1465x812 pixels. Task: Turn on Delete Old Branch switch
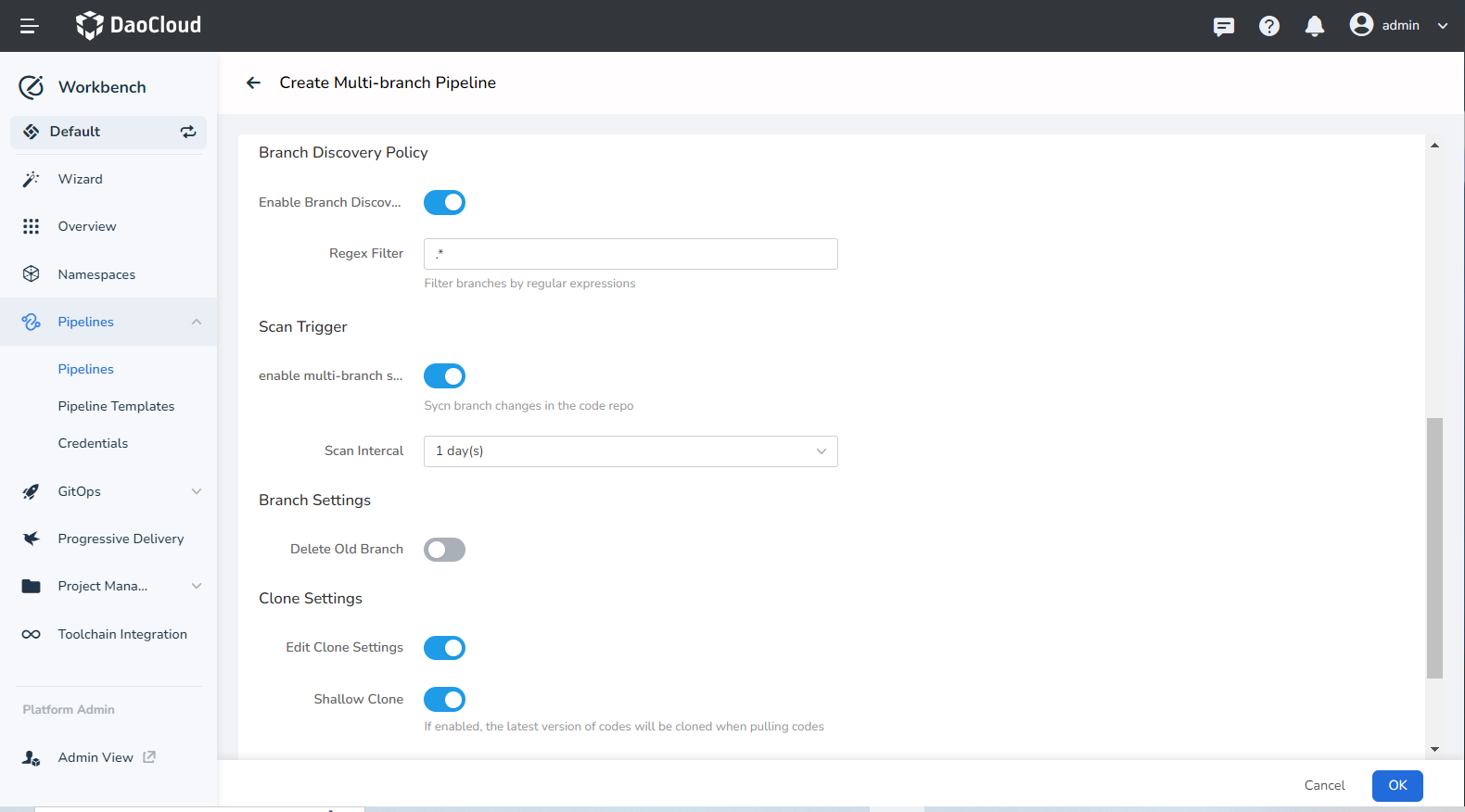tap(444, 550)
